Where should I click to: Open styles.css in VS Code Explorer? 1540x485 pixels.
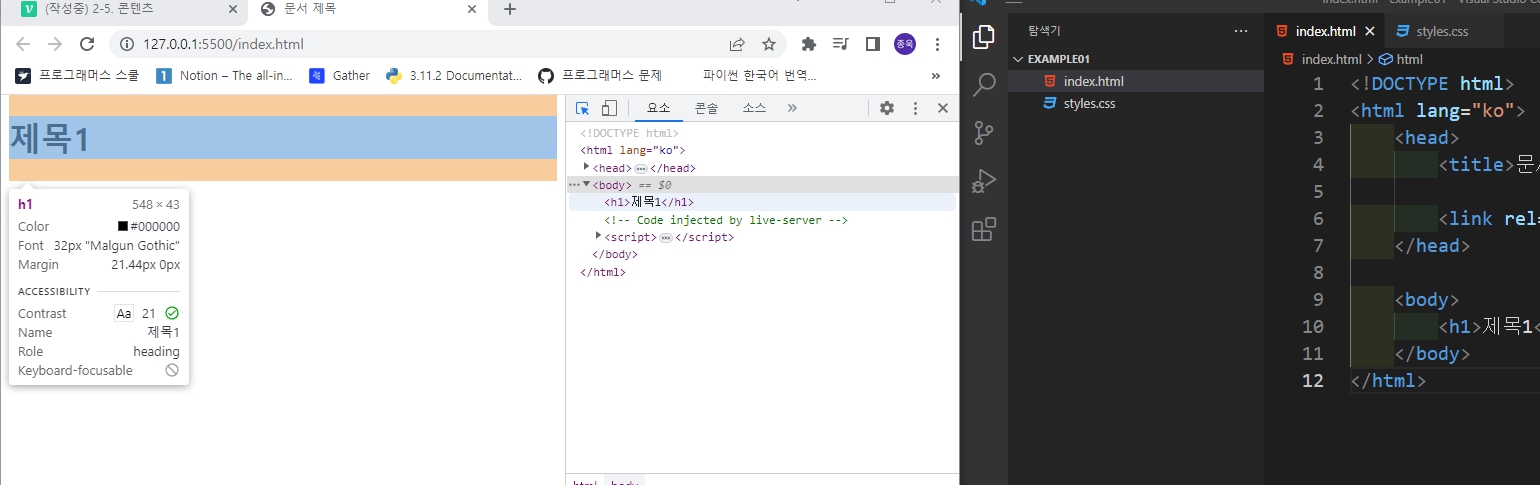[x=1136, y=103]
